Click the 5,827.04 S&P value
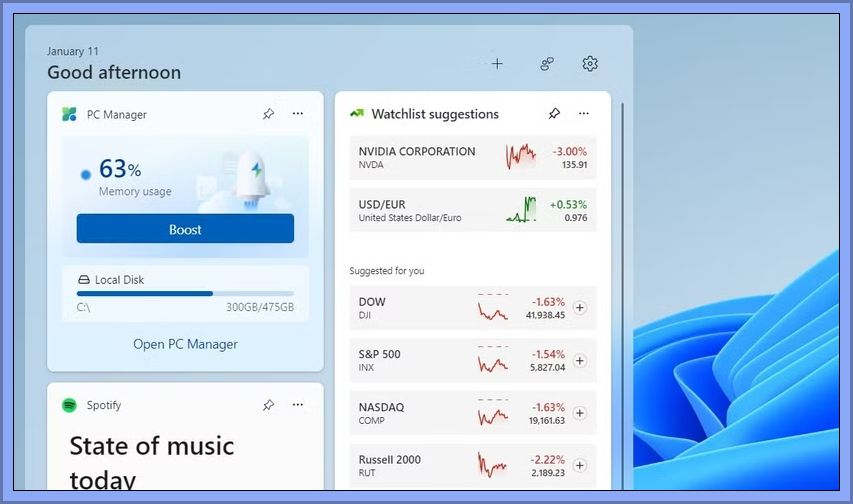 tap(547, 368)
